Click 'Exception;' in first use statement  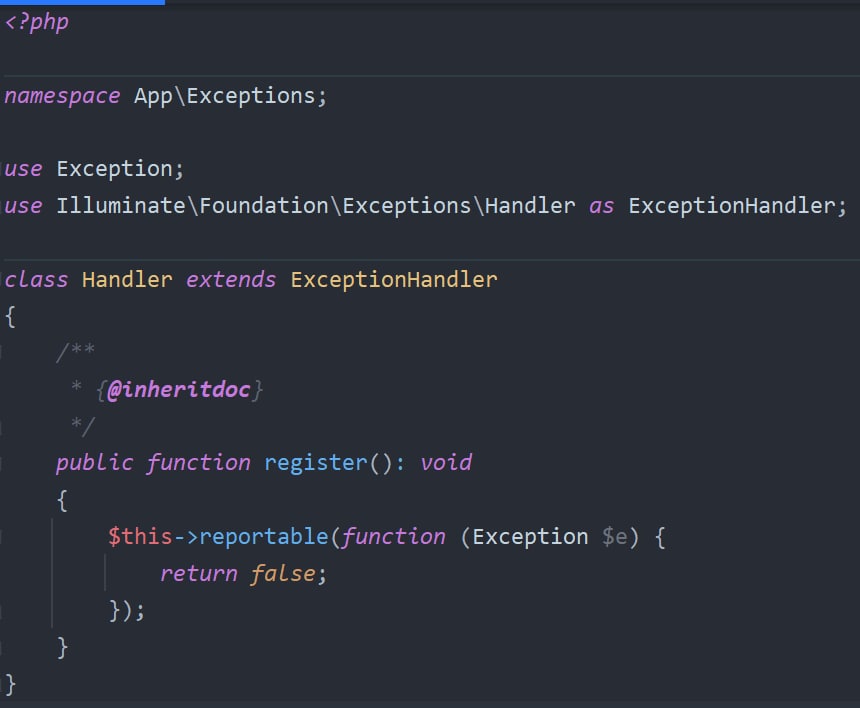120,169
